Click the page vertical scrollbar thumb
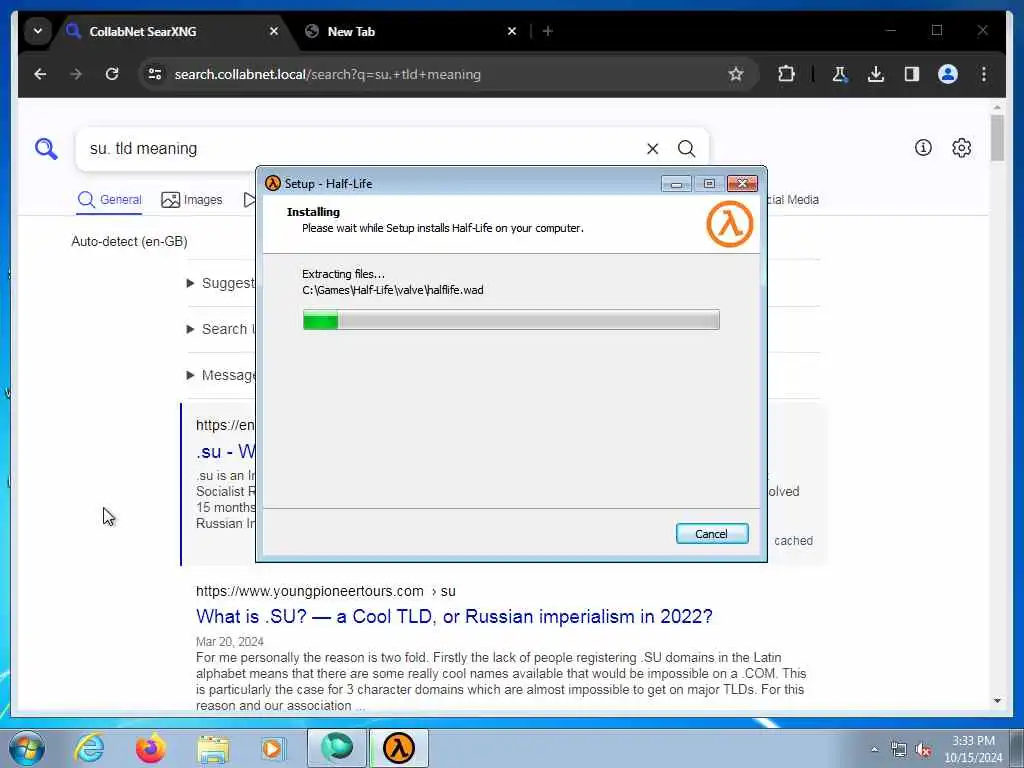 [x=997, y=138]
